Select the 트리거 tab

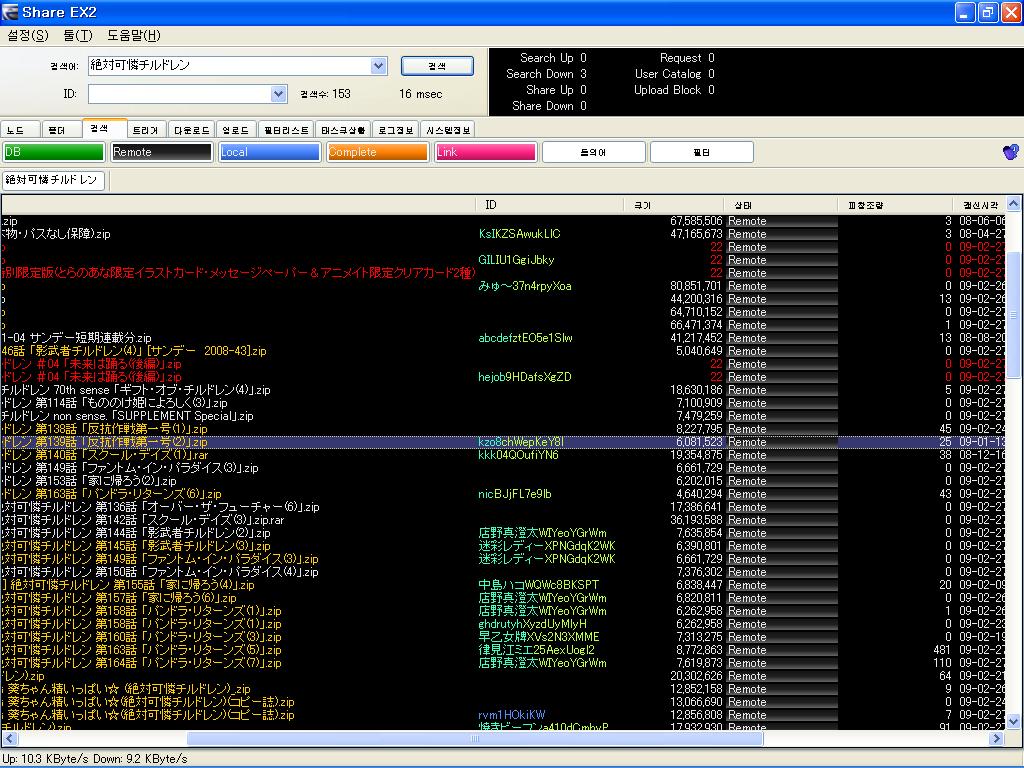pyautogui.click(x=145, y=130)
